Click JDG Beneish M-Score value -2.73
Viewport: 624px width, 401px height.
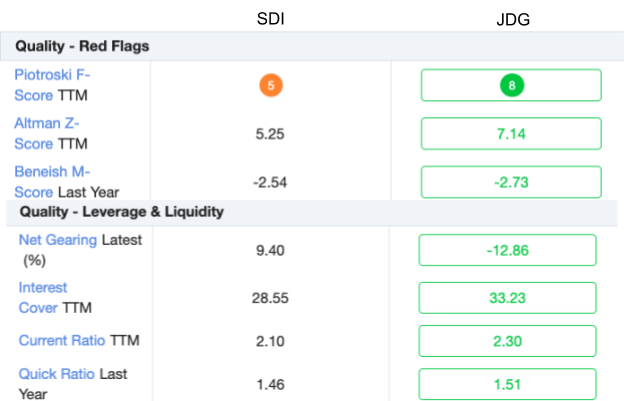pyautogui.click(x=511, y=182)
